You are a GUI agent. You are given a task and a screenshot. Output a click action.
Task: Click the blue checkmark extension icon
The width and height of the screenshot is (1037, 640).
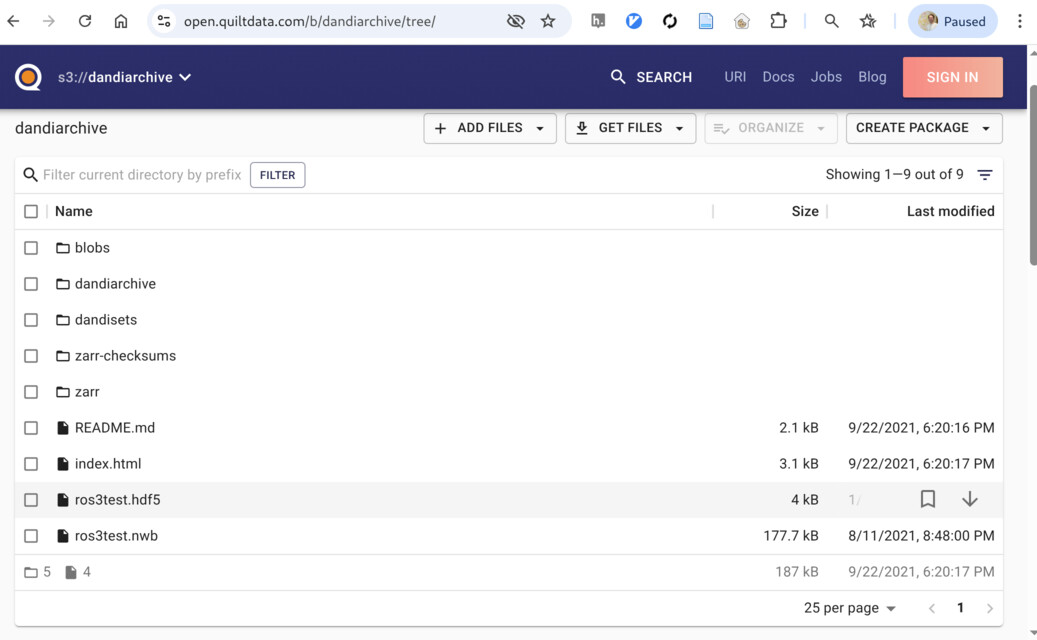pos(634,21)
